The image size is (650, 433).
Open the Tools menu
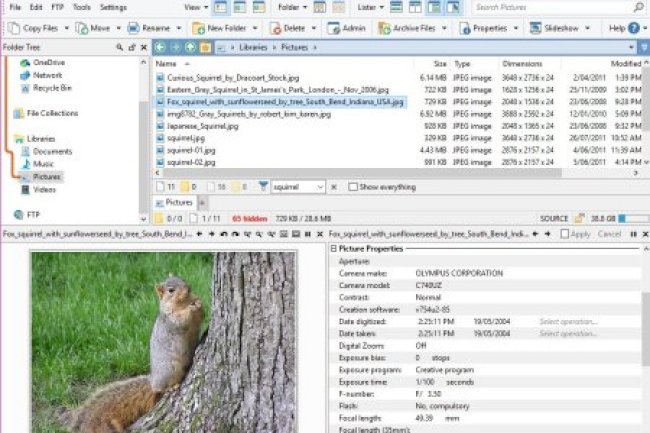(x=82, y=7)
